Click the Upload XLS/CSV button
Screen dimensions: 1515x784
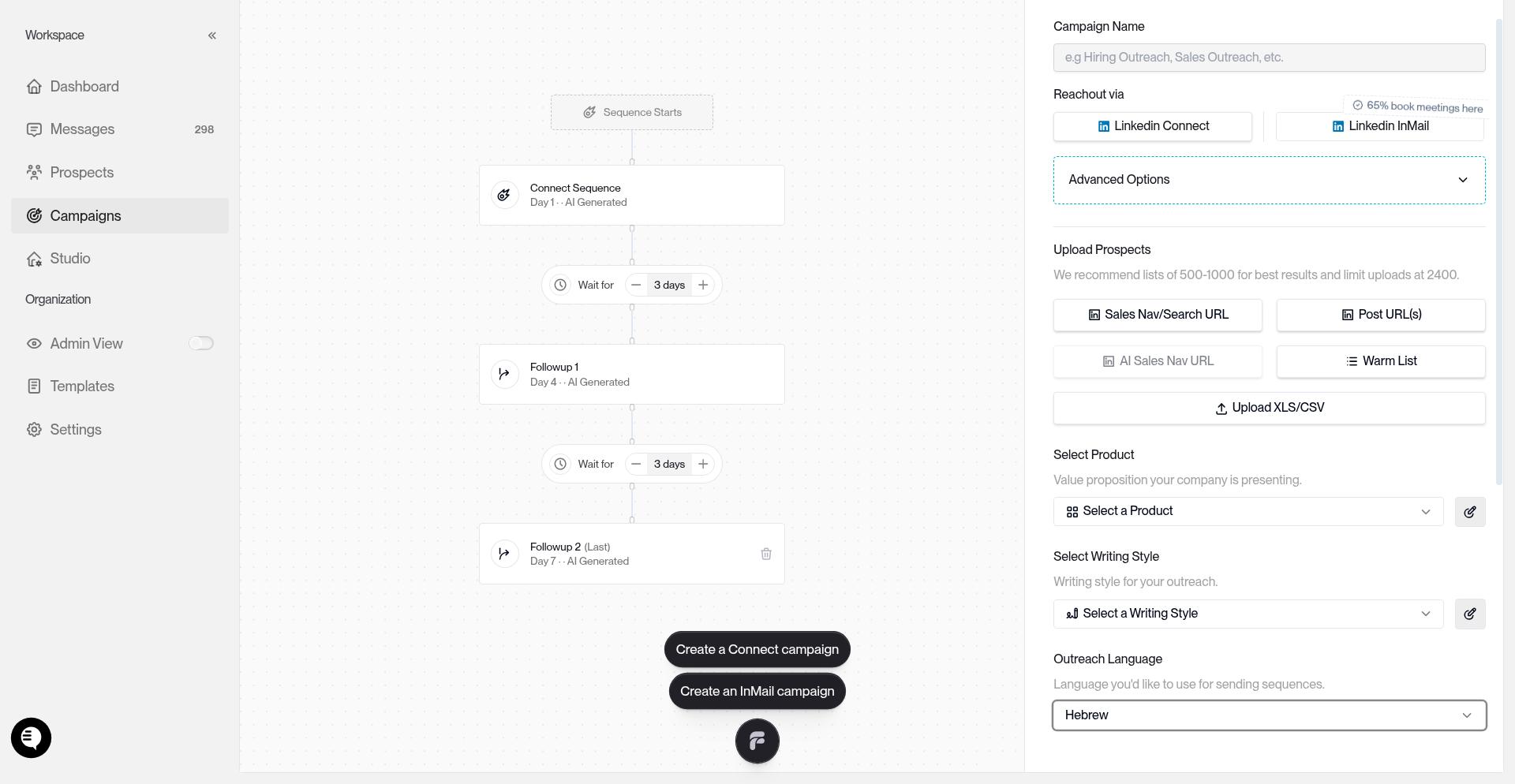tap(1269, 408)
